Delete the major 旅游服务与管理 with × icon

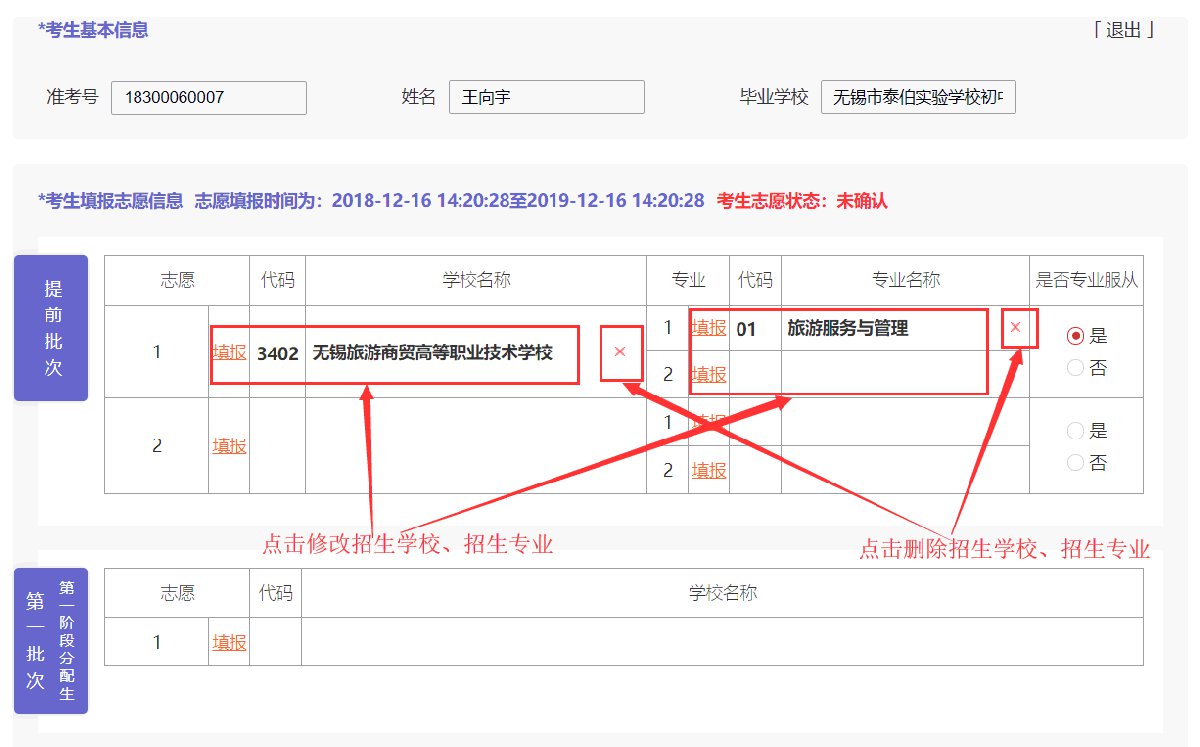(x=1015, y=327)
